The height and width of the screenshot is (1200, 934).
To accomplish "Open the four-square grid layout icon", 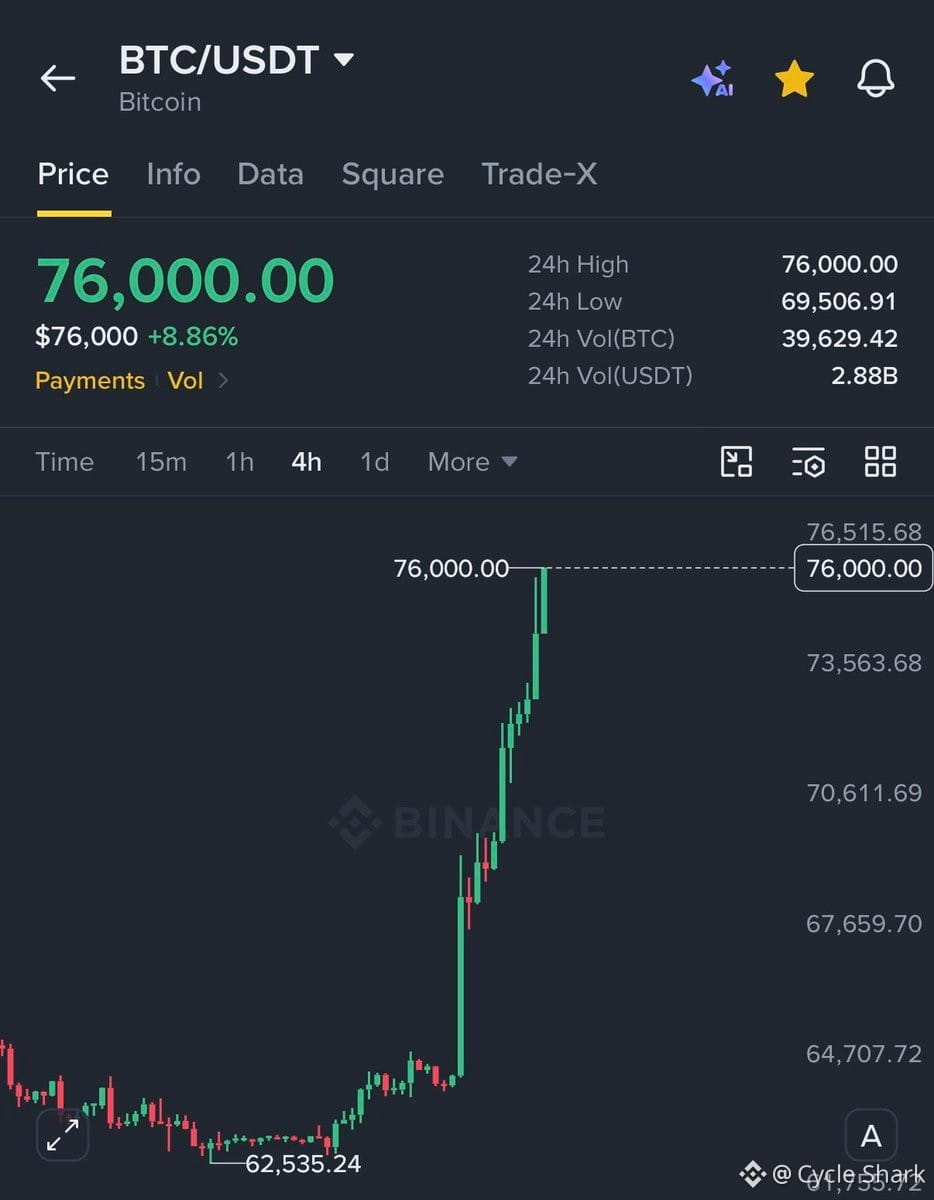I will tap(880, 461).
